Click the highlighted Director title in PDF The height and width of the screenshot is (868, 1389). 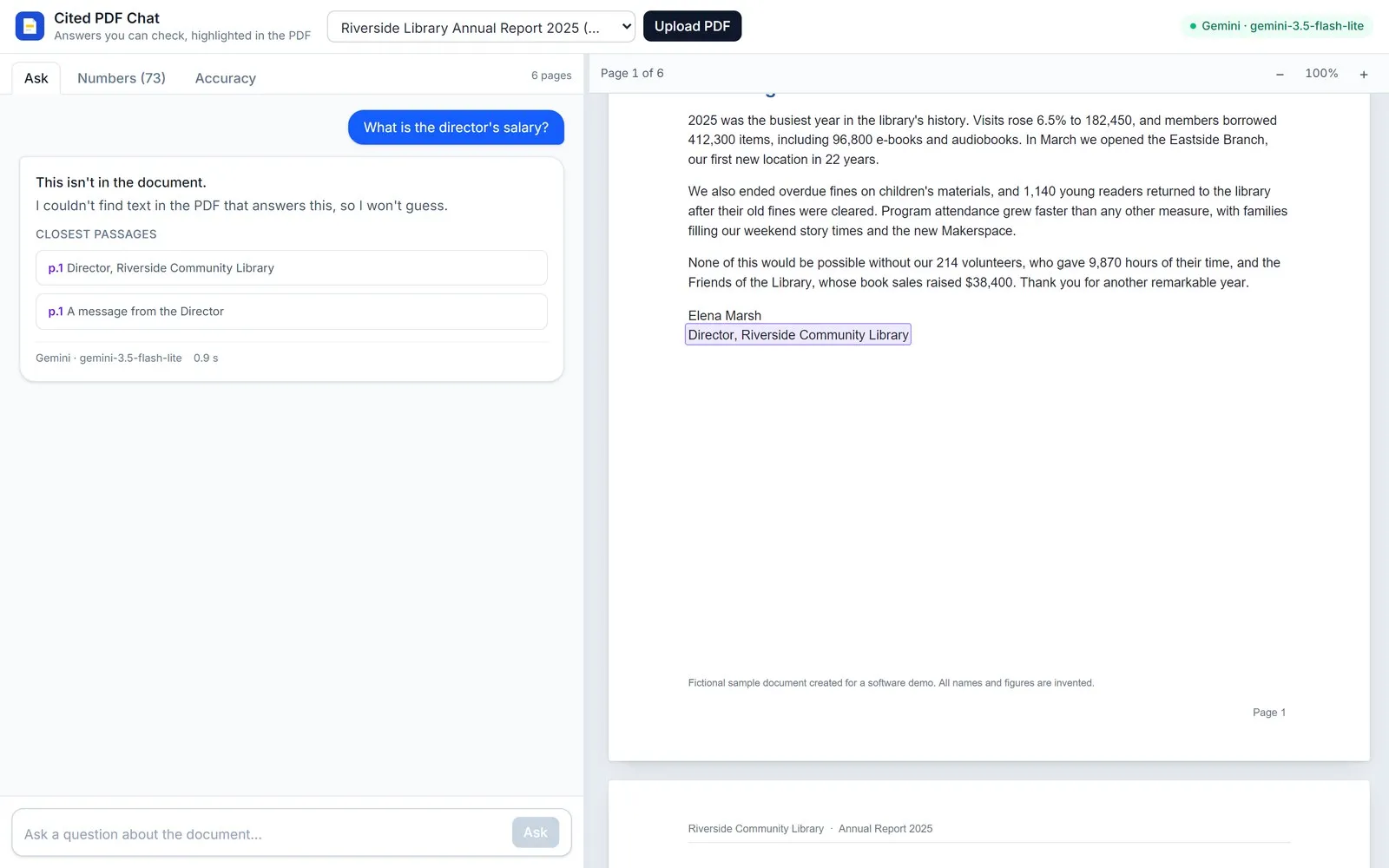tap(798, 335)
